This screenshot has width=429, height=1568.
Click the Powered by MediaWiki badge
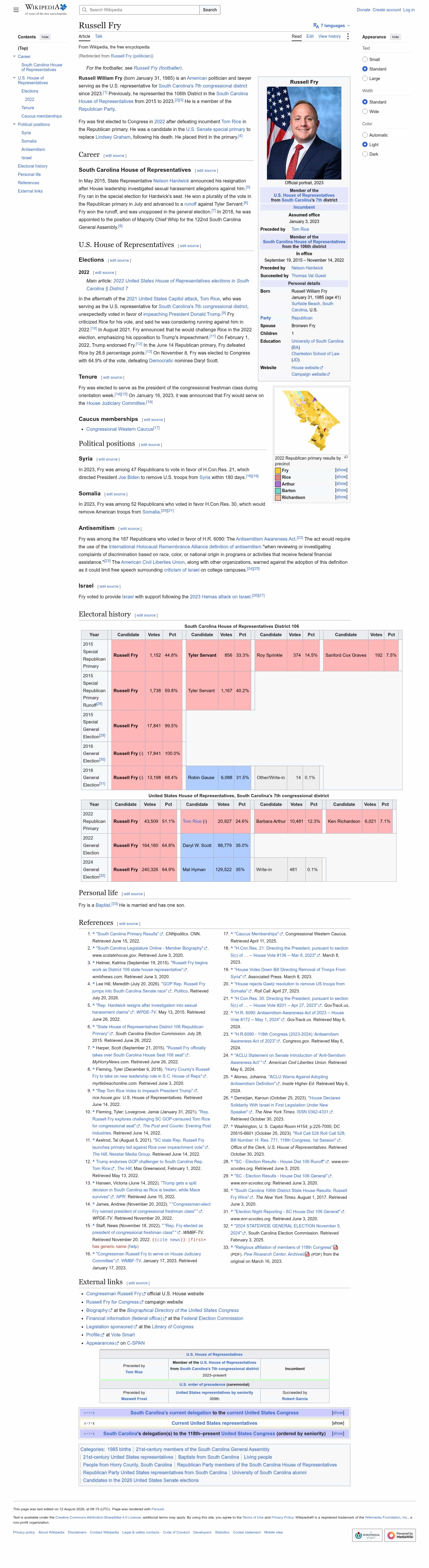click(x=400, y=1535)
